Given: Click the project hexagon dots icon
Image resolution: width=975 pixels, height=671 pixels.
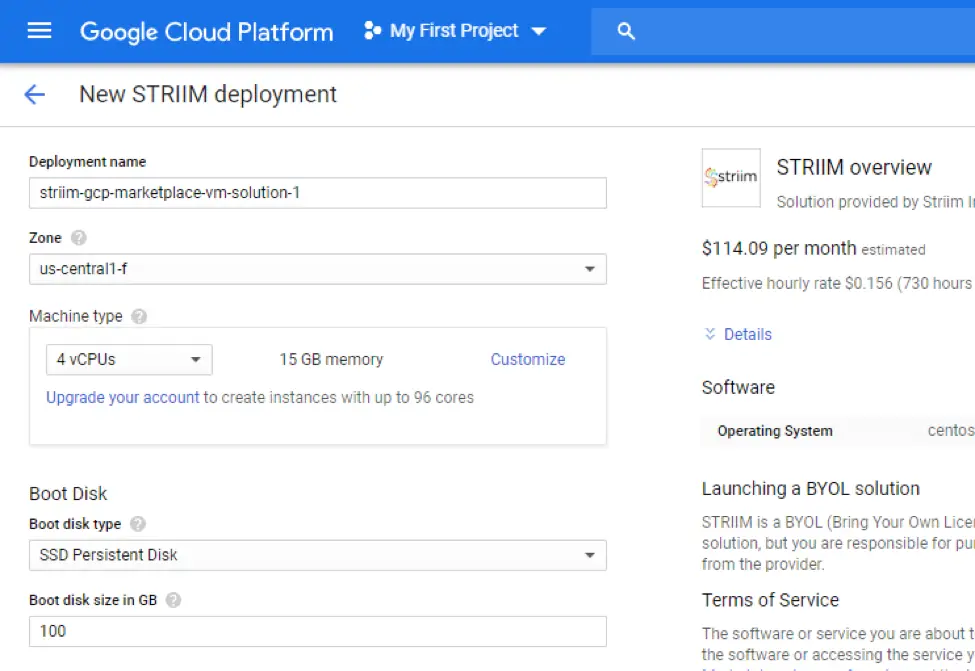Looking at the screenshot, I should point(372,31).
